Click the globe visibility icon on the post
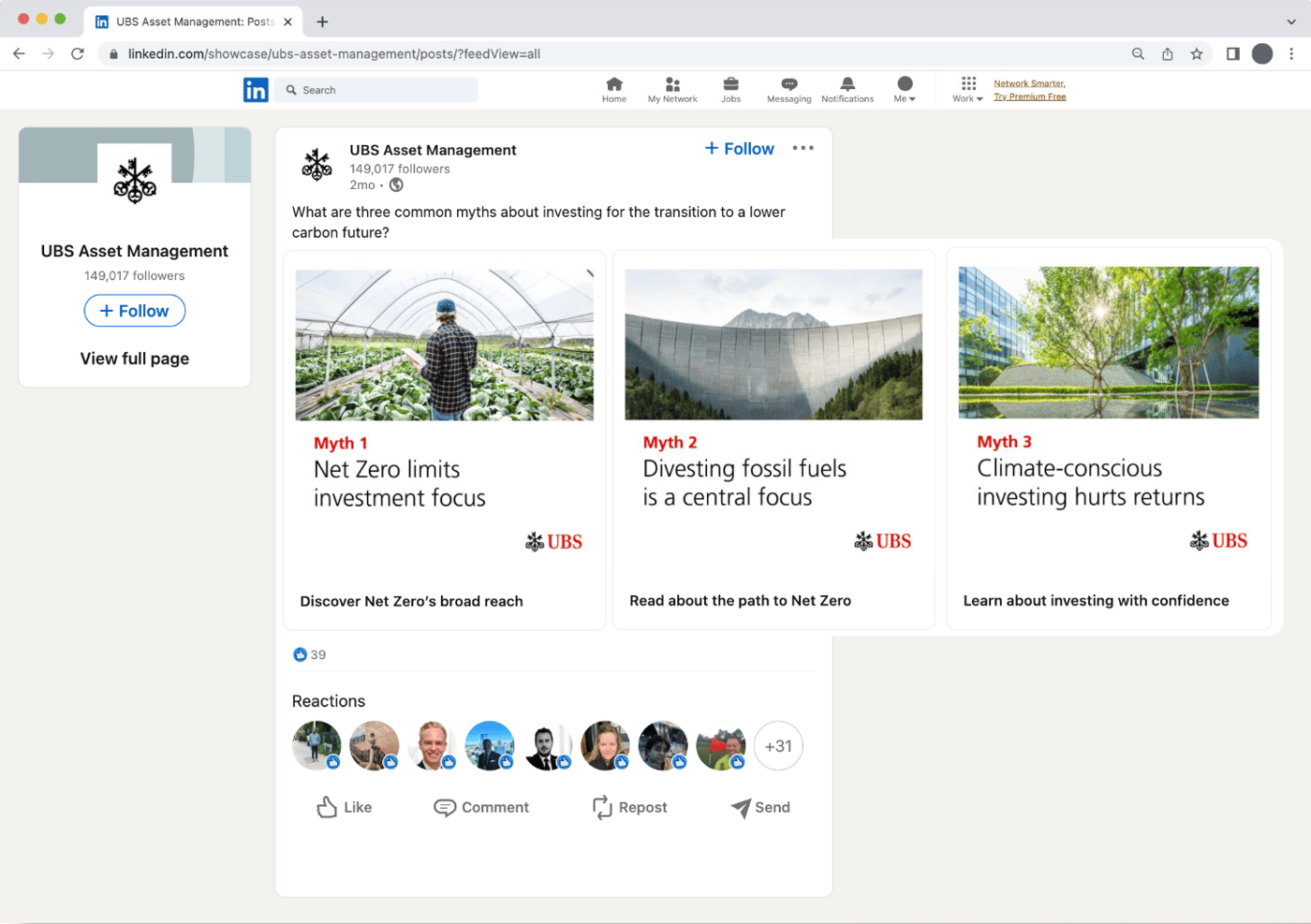Screen dimensions: 1311x924 point(397,185)
